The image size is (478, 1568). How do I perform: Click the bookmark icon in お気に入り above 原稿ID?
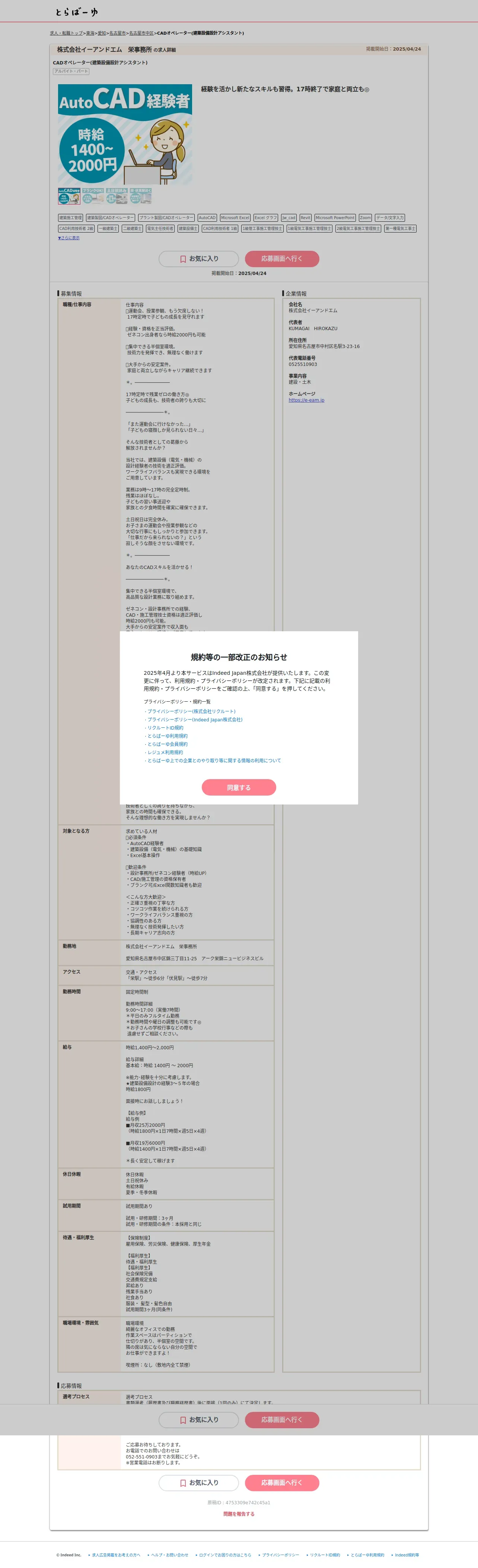[x=183, y=1483]
